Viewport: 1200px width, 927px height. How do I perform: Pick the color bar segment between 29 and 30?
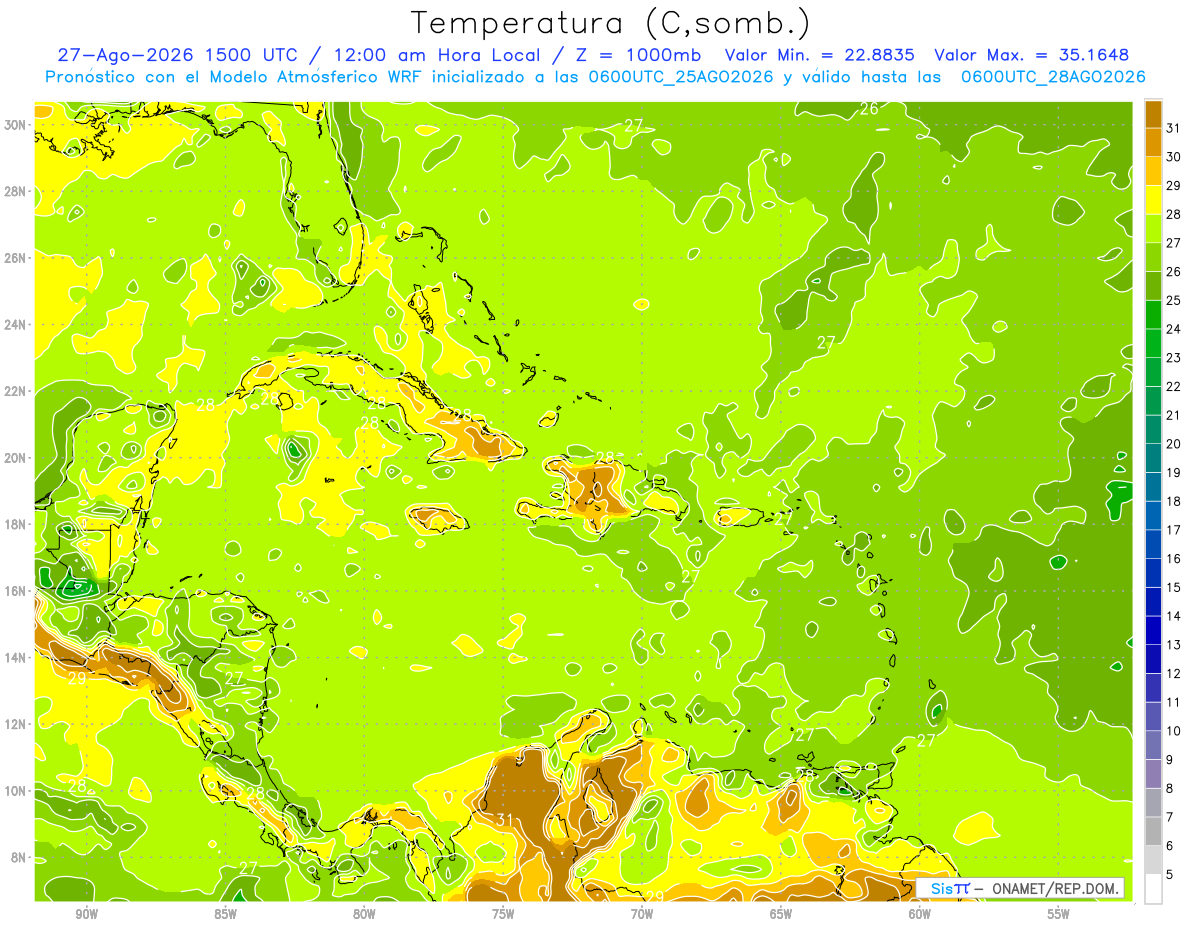(x=1153, y=171)
